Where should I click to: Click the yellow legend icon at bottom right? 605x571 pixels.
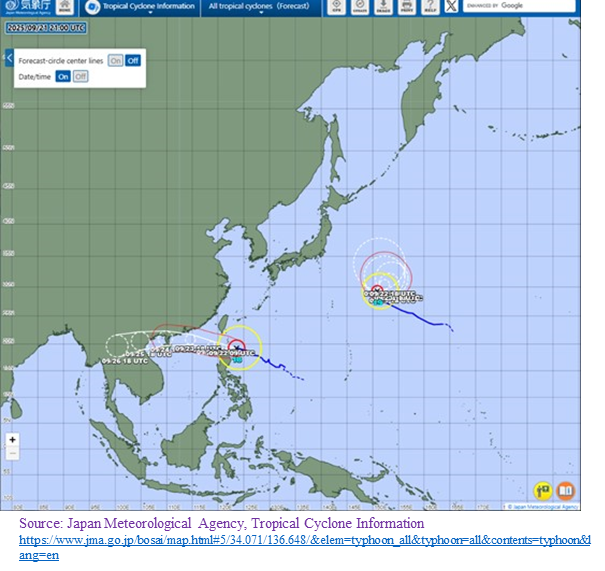pos(543,491)
